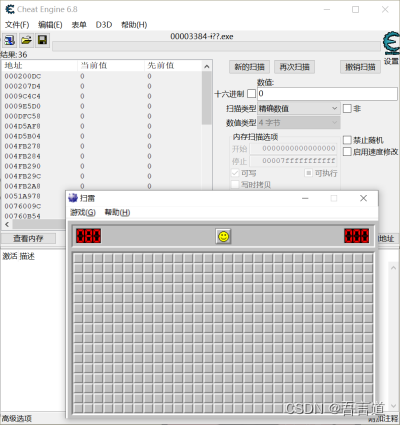Image resolution: width=401 pixels, height=426 pixels.
Task: Click the address list scroll-up arrow
Action: pyautogui.click(x=207, y=66)
